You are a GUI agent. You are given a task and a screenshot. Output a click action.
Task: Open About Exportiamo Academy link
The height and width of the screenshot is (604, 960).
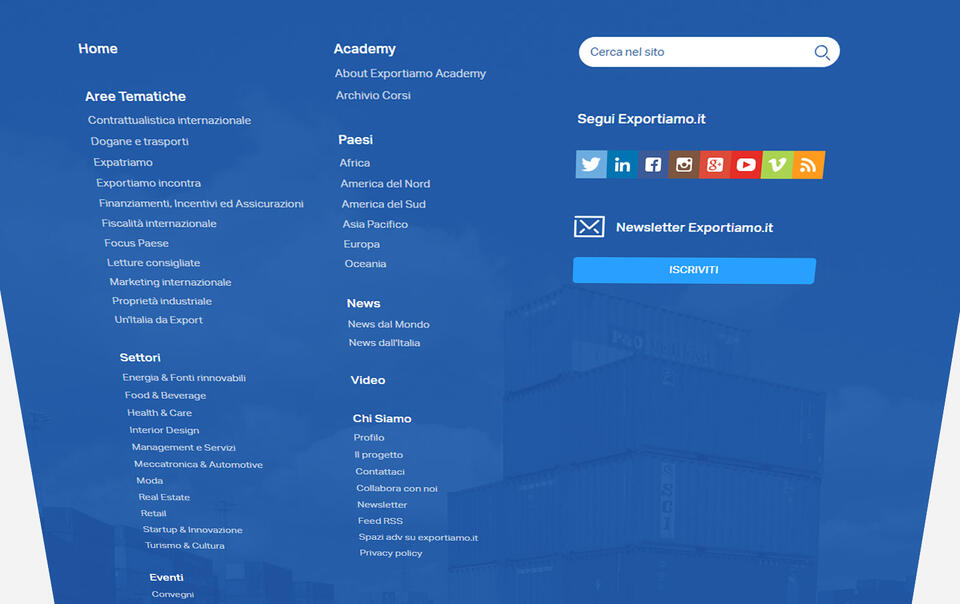(410, 73)
